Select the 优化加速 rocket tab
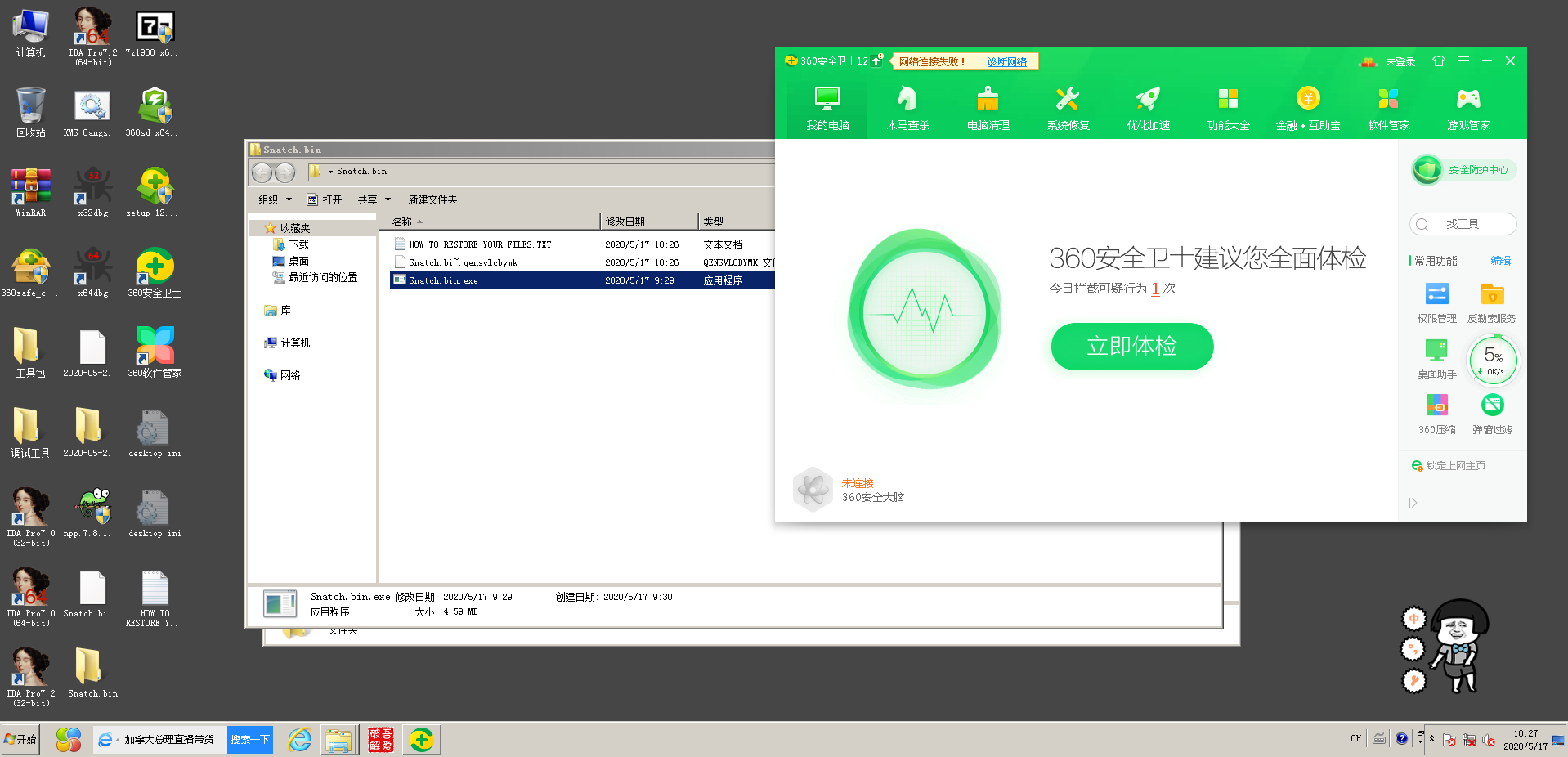Image resolution: width=1568 pixels, height=757 pixels. [x=1148, y=107]
